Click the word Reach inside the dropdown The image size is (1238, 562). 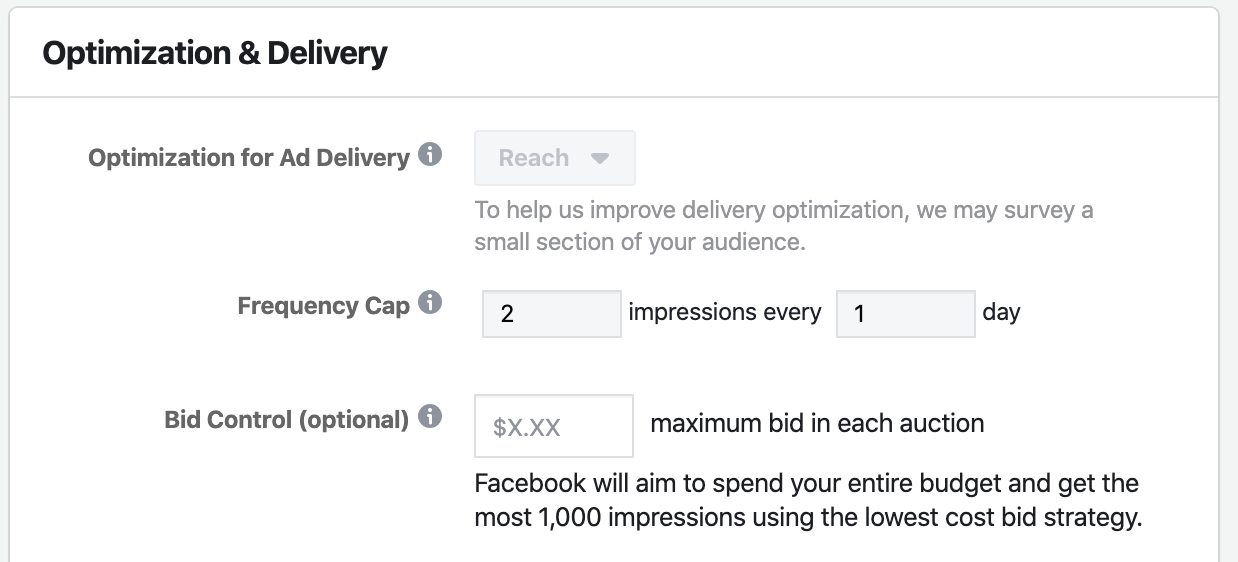point(534,158)
